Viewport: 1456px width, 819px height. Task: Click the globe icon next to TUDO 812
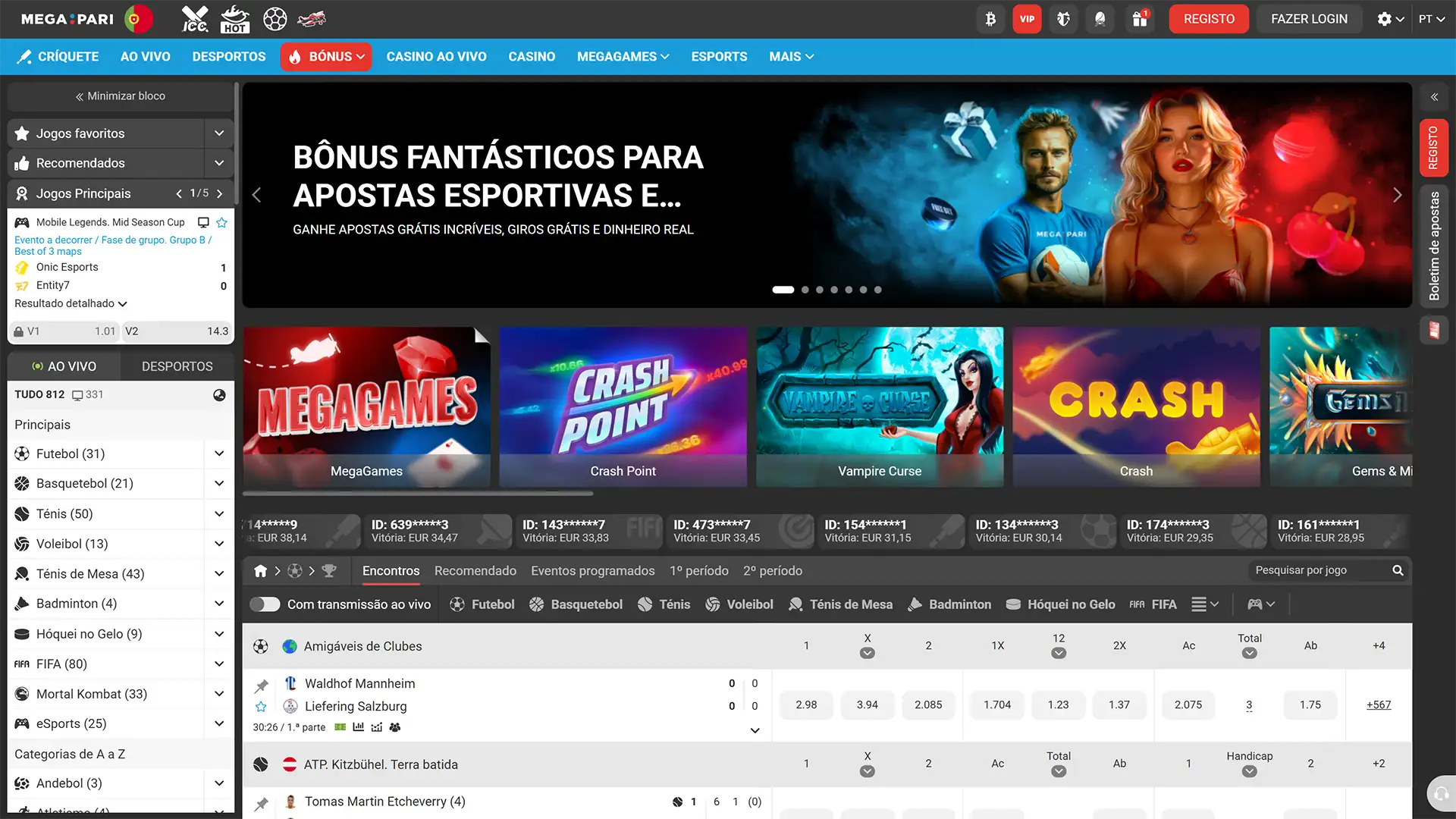click(x=219, y=395)
